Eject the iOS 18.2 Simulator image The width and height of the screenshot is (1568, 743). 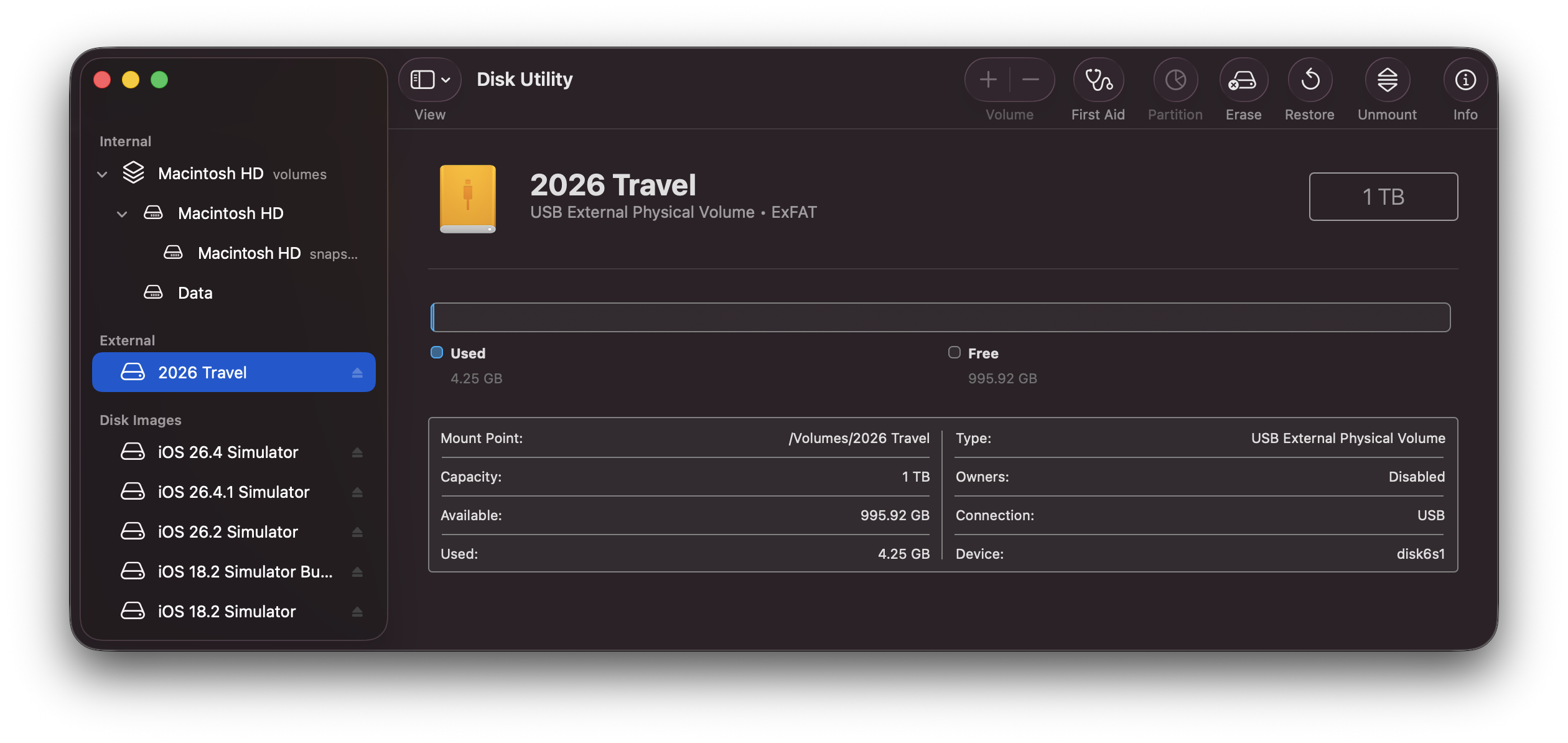tap(357, 612)
